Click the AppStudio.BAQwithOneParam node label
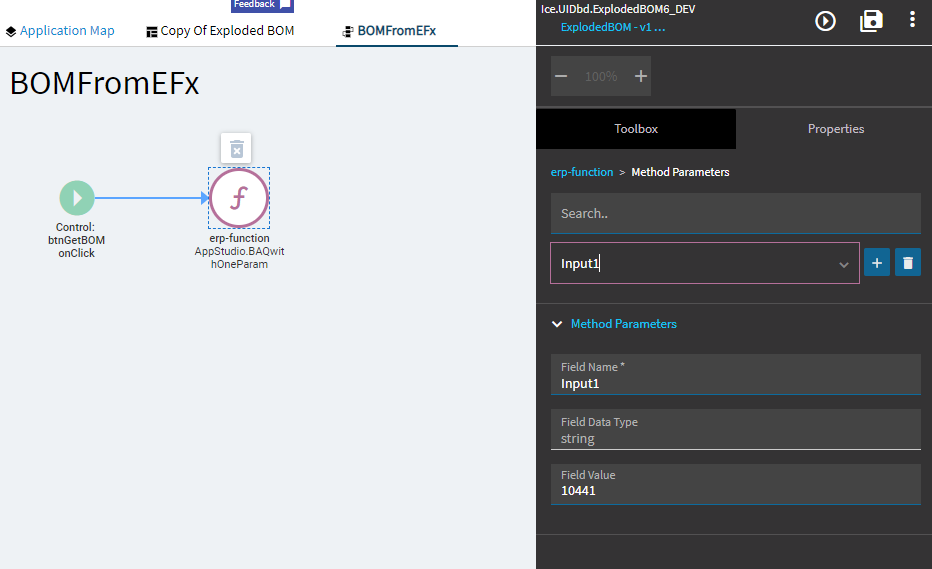 tap(240, 258)
